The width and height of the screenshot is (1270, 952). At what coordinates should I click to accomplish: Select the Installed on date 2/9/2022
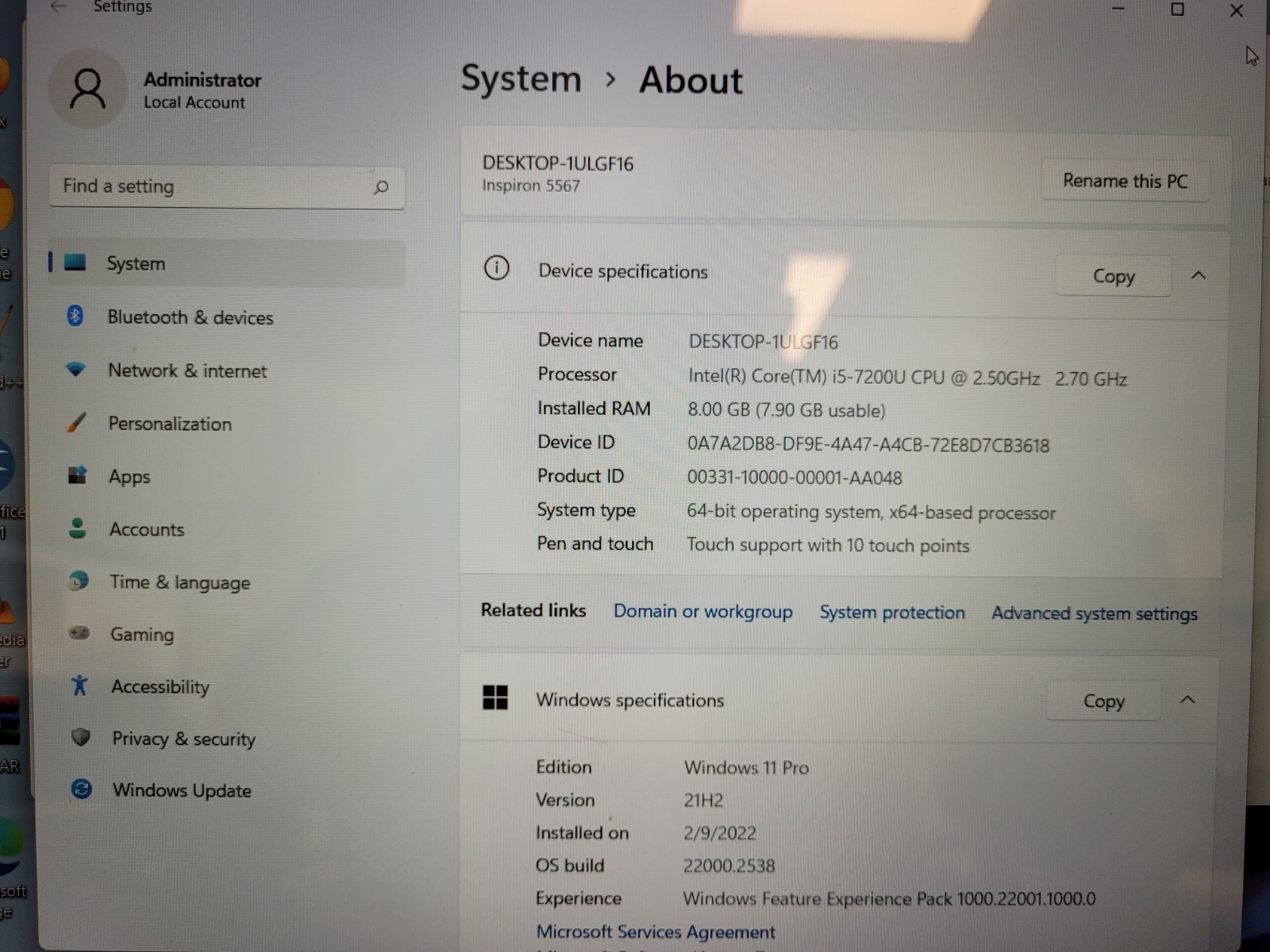pyautogui.click(x=720, y=833)
